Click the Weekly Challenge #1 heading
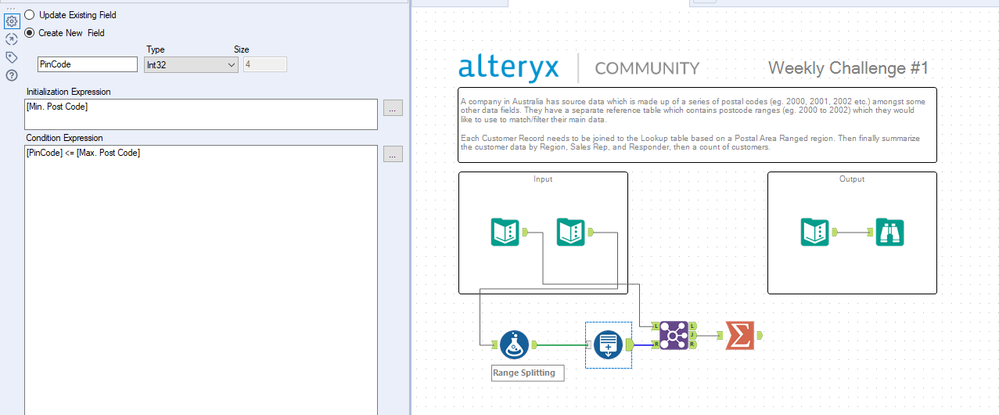 click(x=848, y=68)
